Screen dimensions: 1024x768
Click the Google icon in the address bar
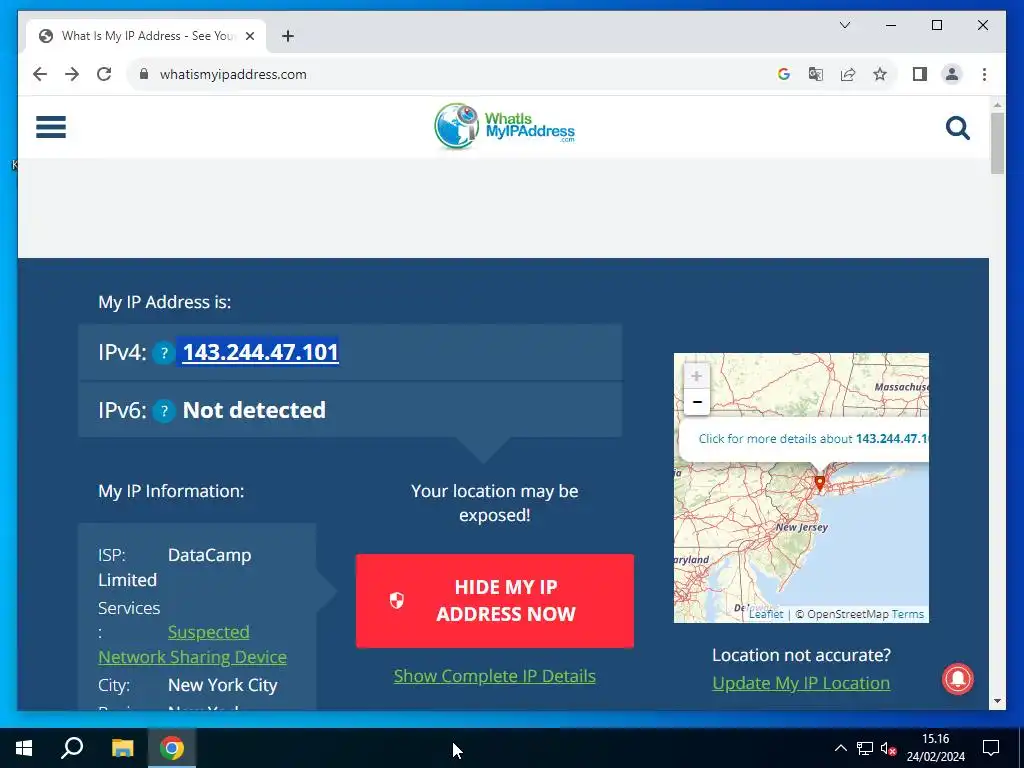tap(784, 74)
